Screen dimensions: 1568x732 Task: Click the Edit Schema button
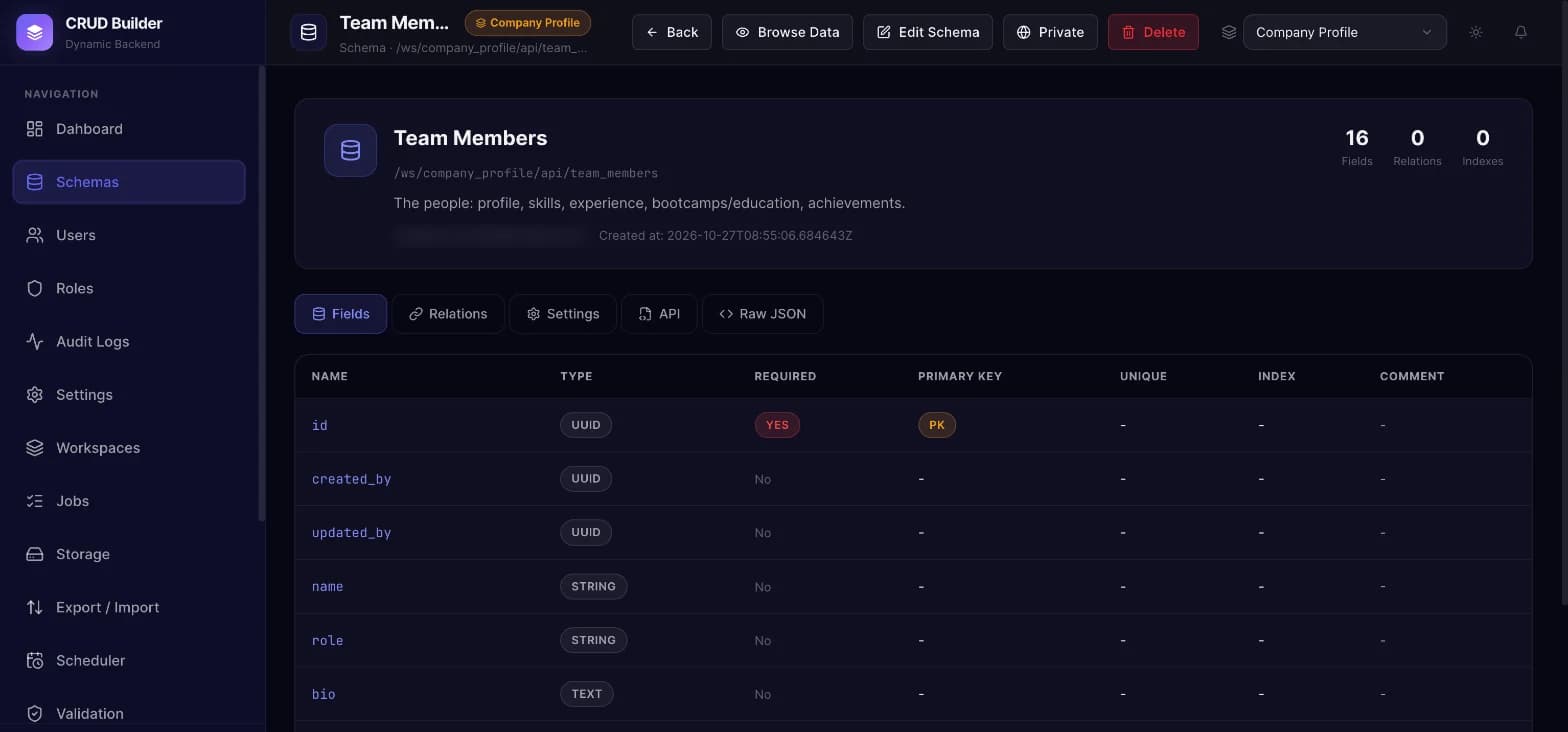(928, 32)
